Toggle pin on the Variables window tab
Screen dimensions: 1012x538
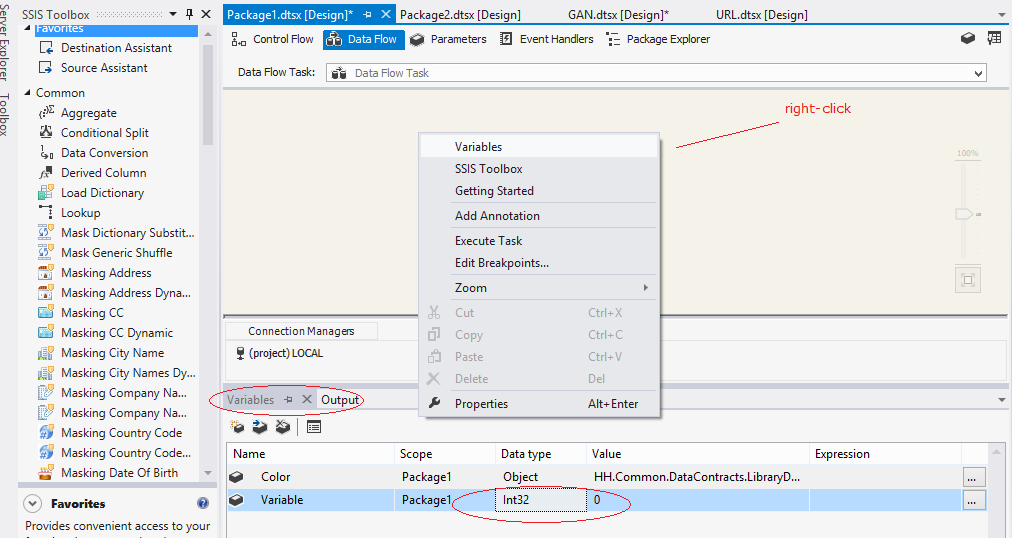[288, 400]
